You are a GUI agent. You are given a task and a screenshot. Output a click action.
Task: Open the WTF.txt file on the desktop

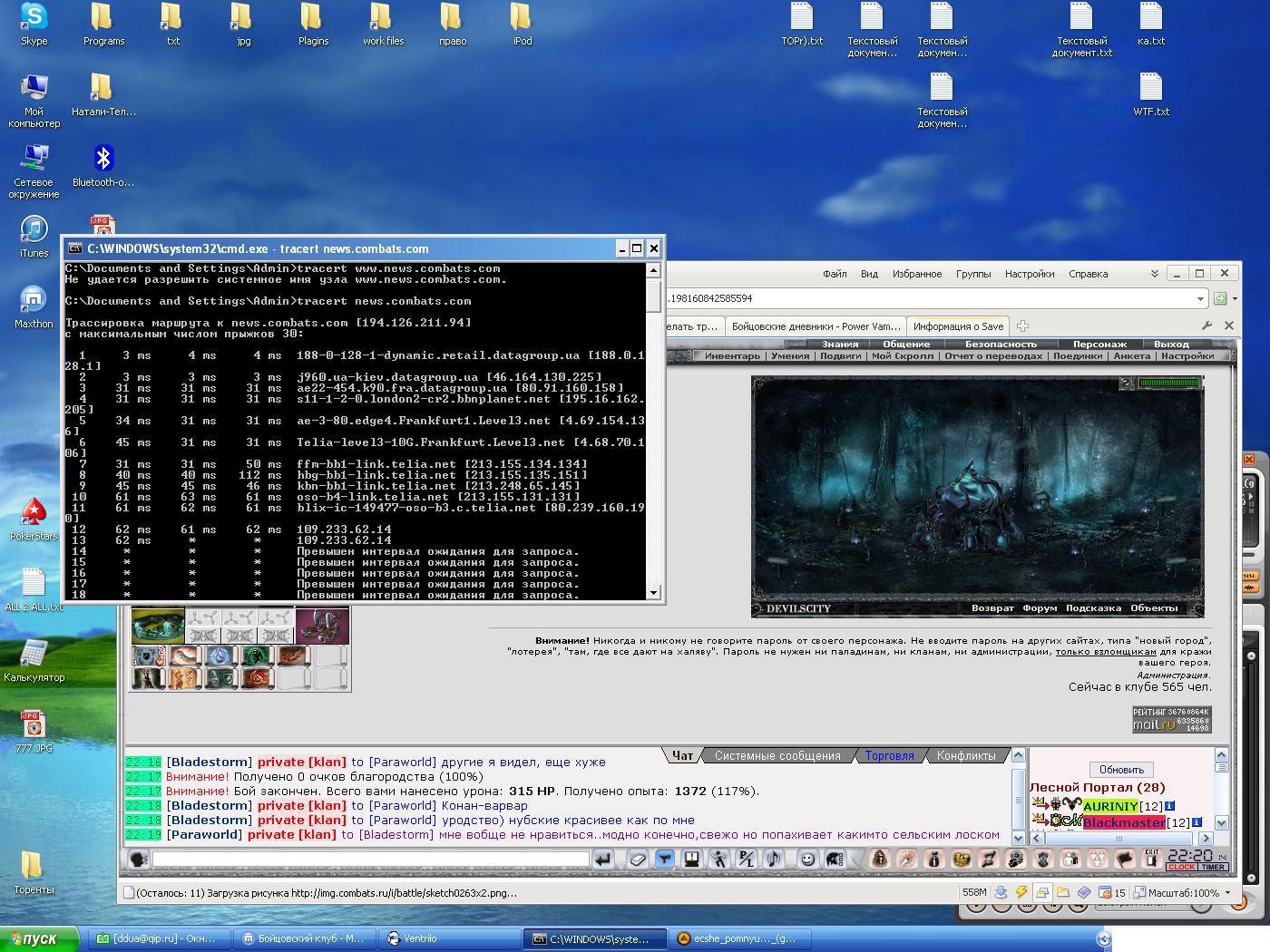[x=1151, y=95]
